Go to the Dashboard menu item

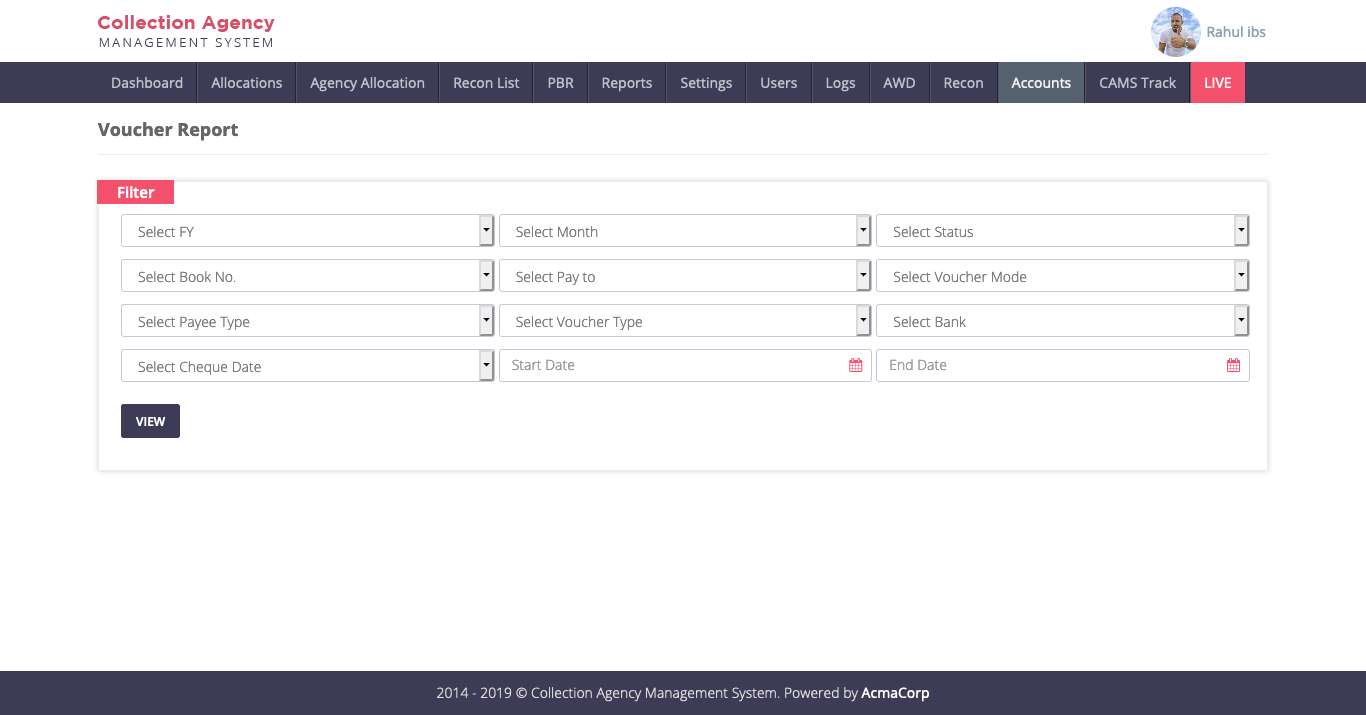[x=147, y=83]
